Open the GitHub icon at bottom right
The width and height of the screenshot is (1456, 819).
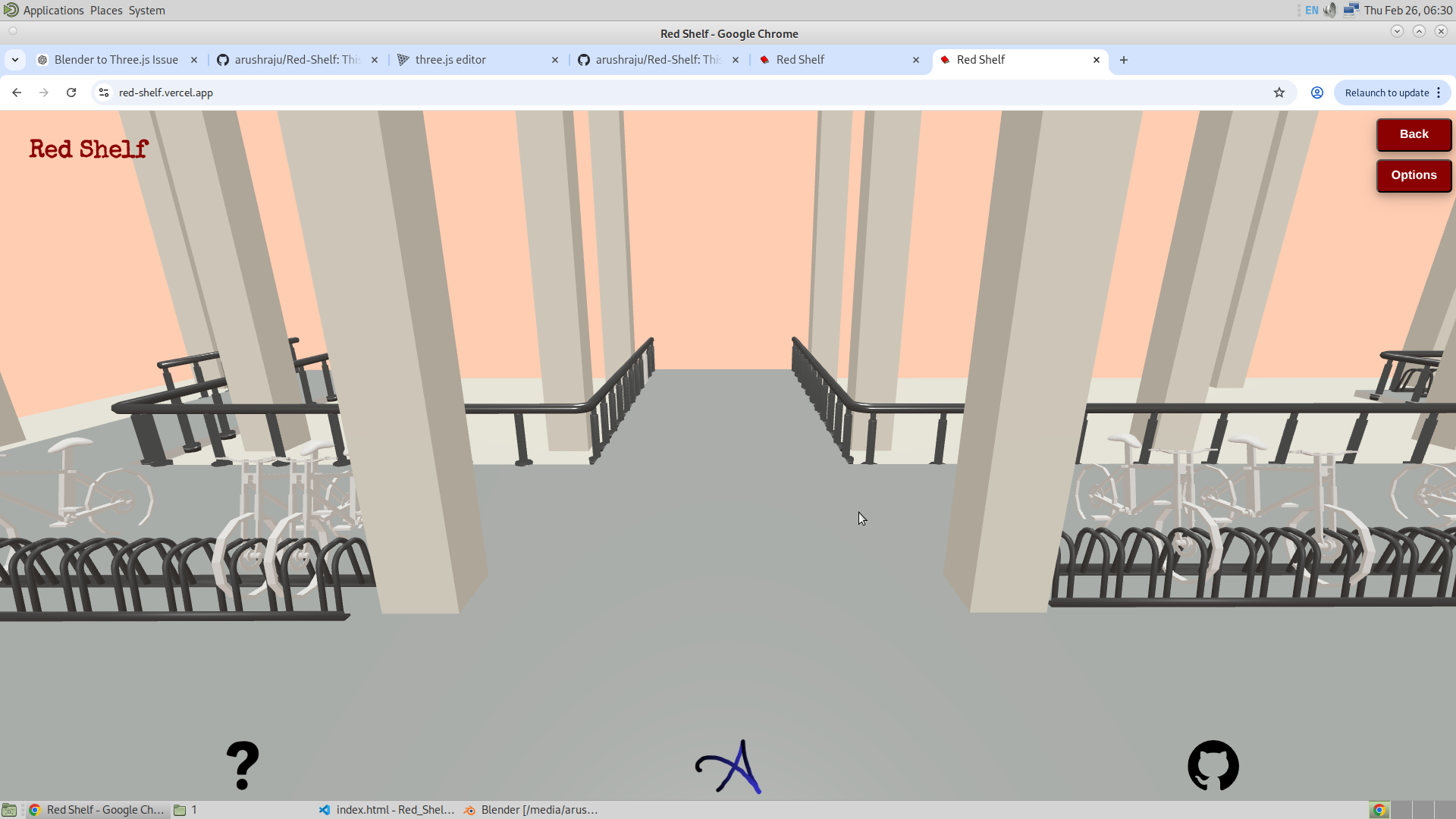click(x=1213, y=765)
